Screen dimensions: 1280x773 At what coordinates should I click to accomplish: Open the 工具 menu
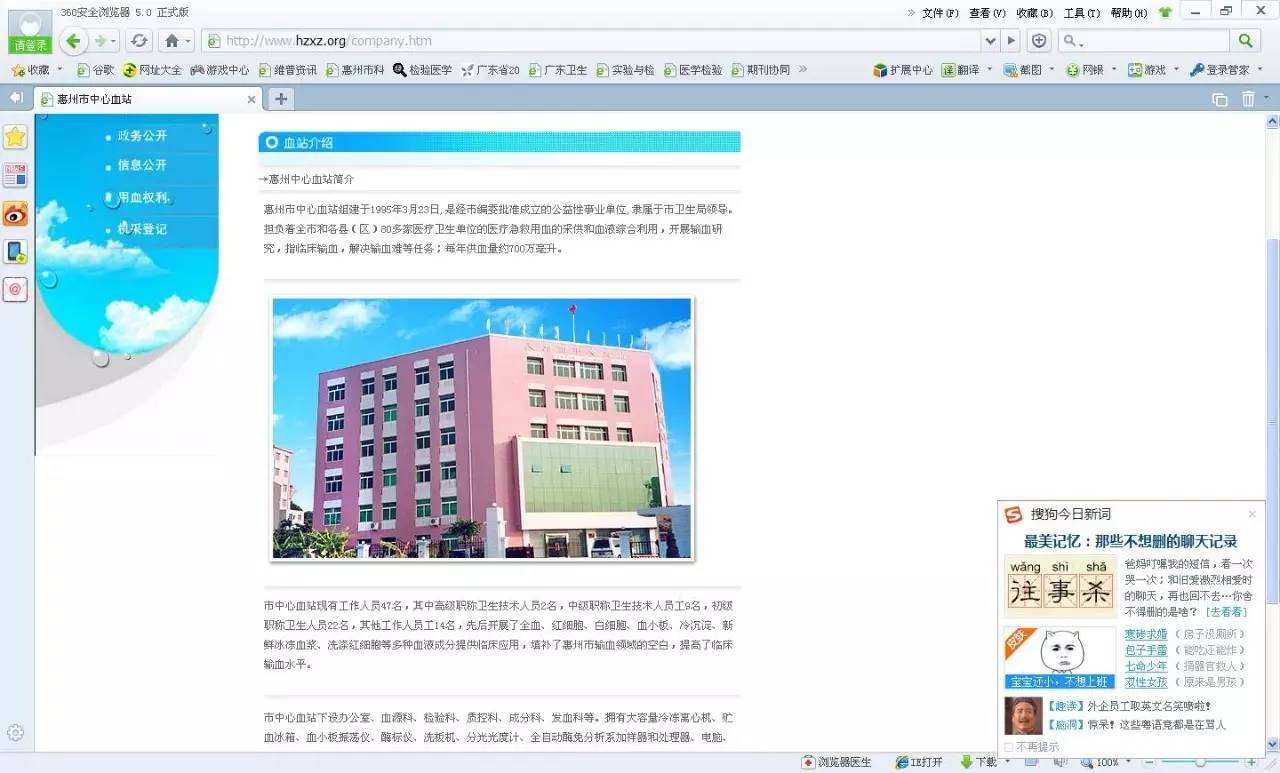point(1078,11)
